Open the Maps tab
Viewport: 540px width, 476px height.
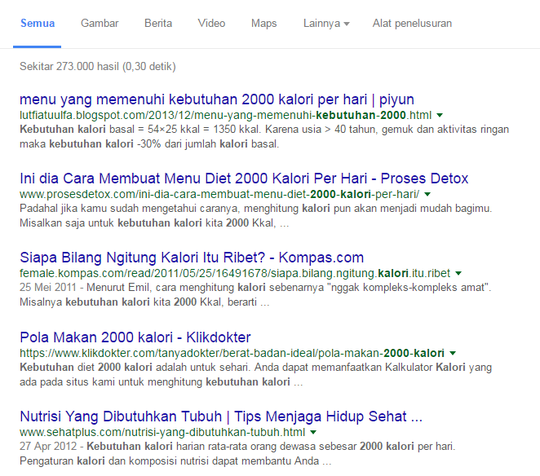[x=264, y=23]
